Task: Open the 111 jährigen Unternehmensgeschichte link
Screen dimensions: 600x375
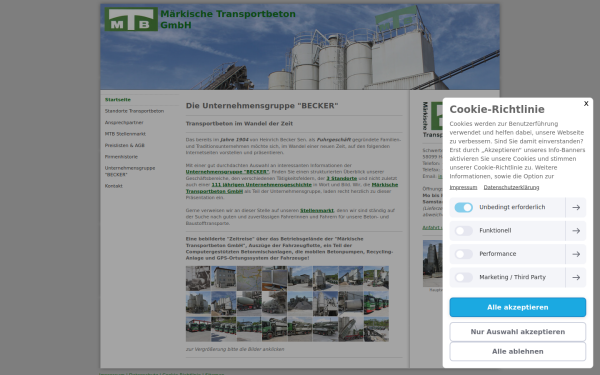Action: coord(261,185)
